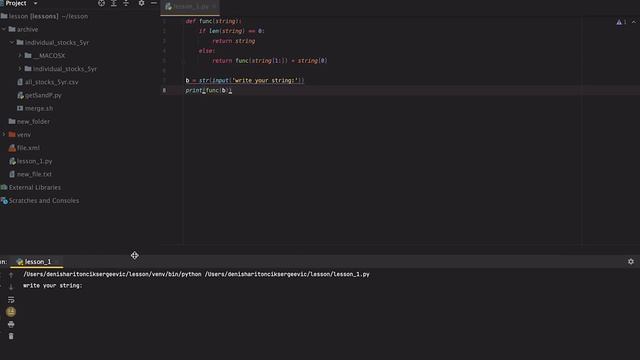Toggle soft-wrap in the Run console
This screenshot has width=640, height=360.
[x=11, y=300]
